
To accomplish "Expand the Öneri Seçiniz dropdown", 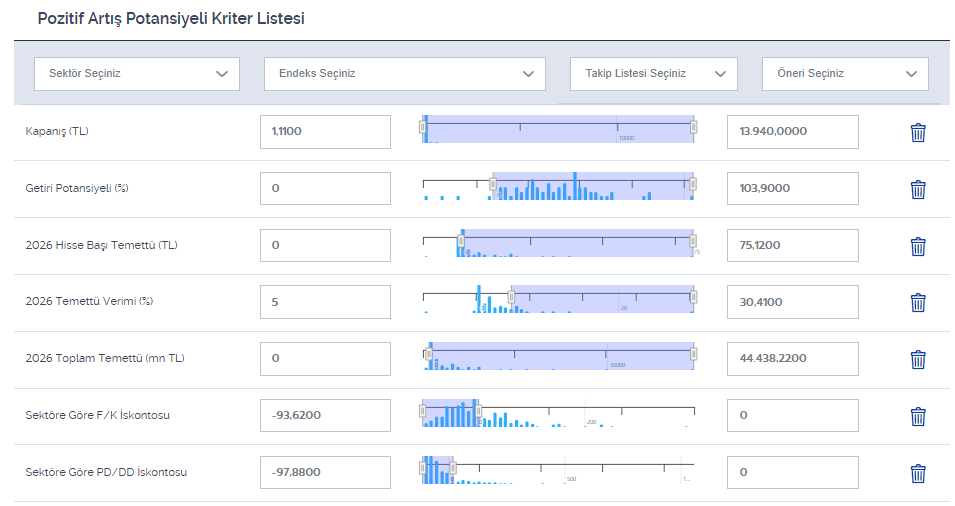I will coord(845,74).
